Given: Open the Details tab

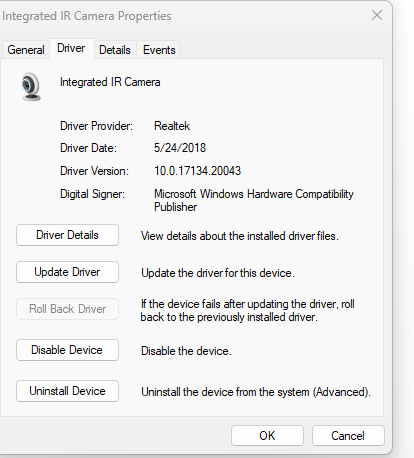Looking at the screenshot, I should click(115, 50).
